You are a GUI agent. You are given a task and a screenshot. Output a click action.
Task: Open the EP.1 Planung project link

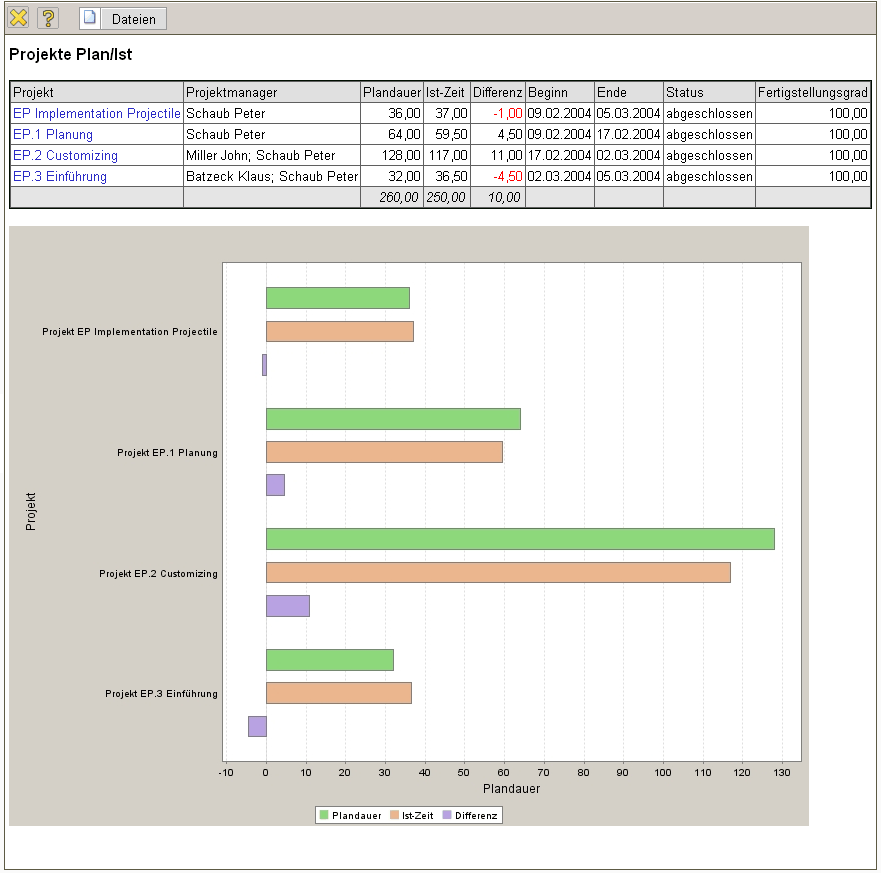(x=53, y=135)
